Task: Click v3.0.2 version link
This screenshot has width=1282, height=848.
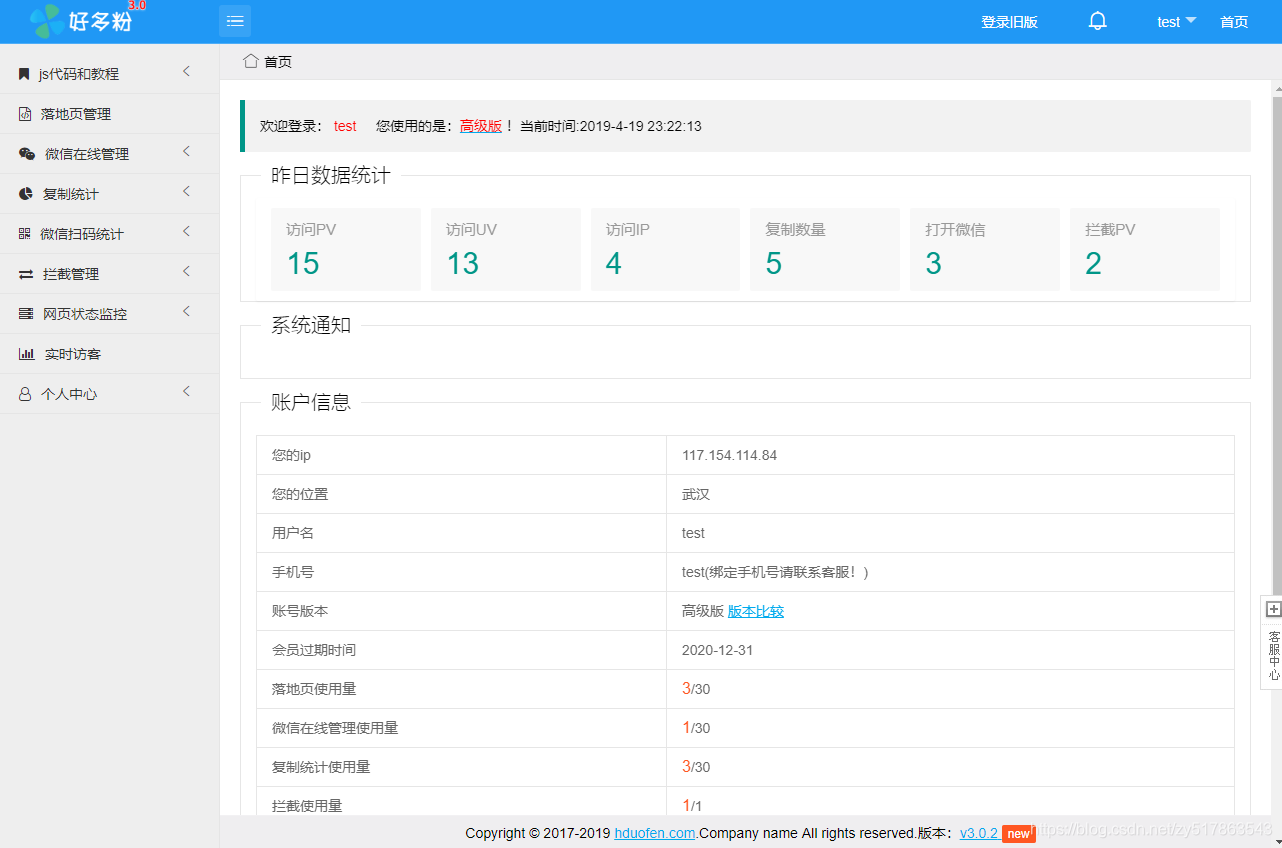Action: (x=979, y=833)
